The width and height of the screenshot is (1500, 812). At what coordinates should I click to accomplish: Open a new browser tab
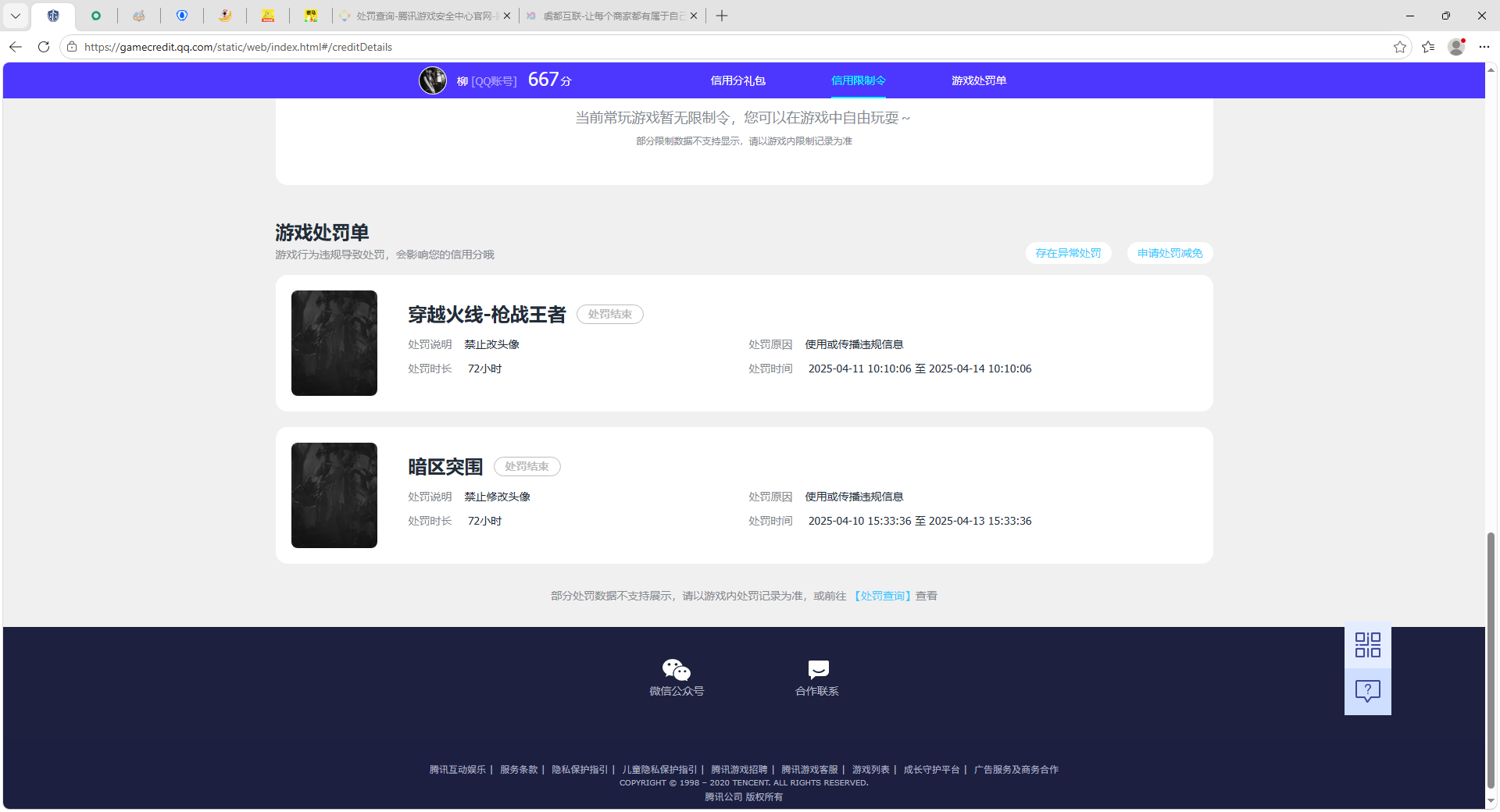tap(722, 16)
